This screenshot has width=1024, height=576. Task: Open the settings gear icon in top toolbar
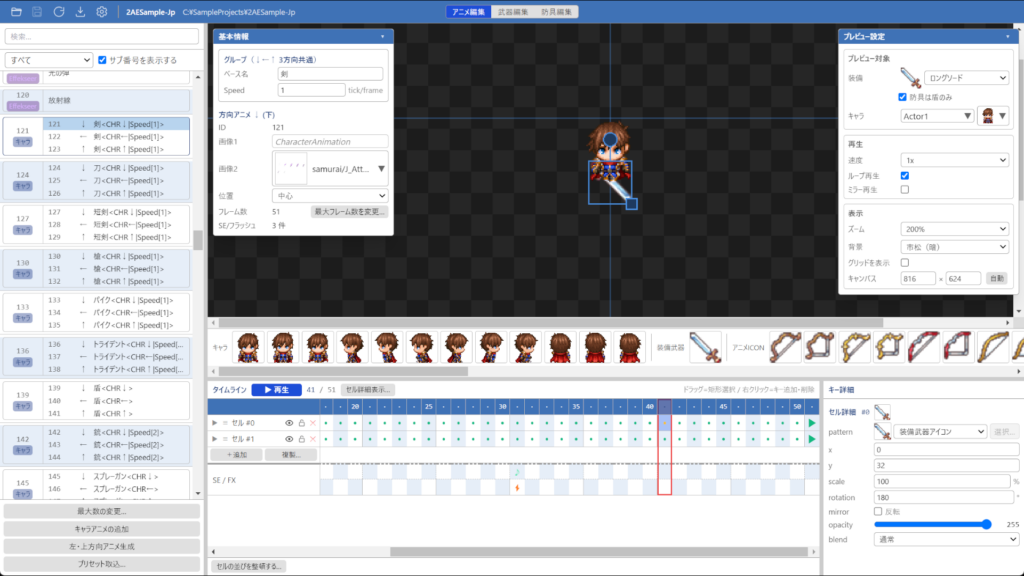(x=102, y=12)
